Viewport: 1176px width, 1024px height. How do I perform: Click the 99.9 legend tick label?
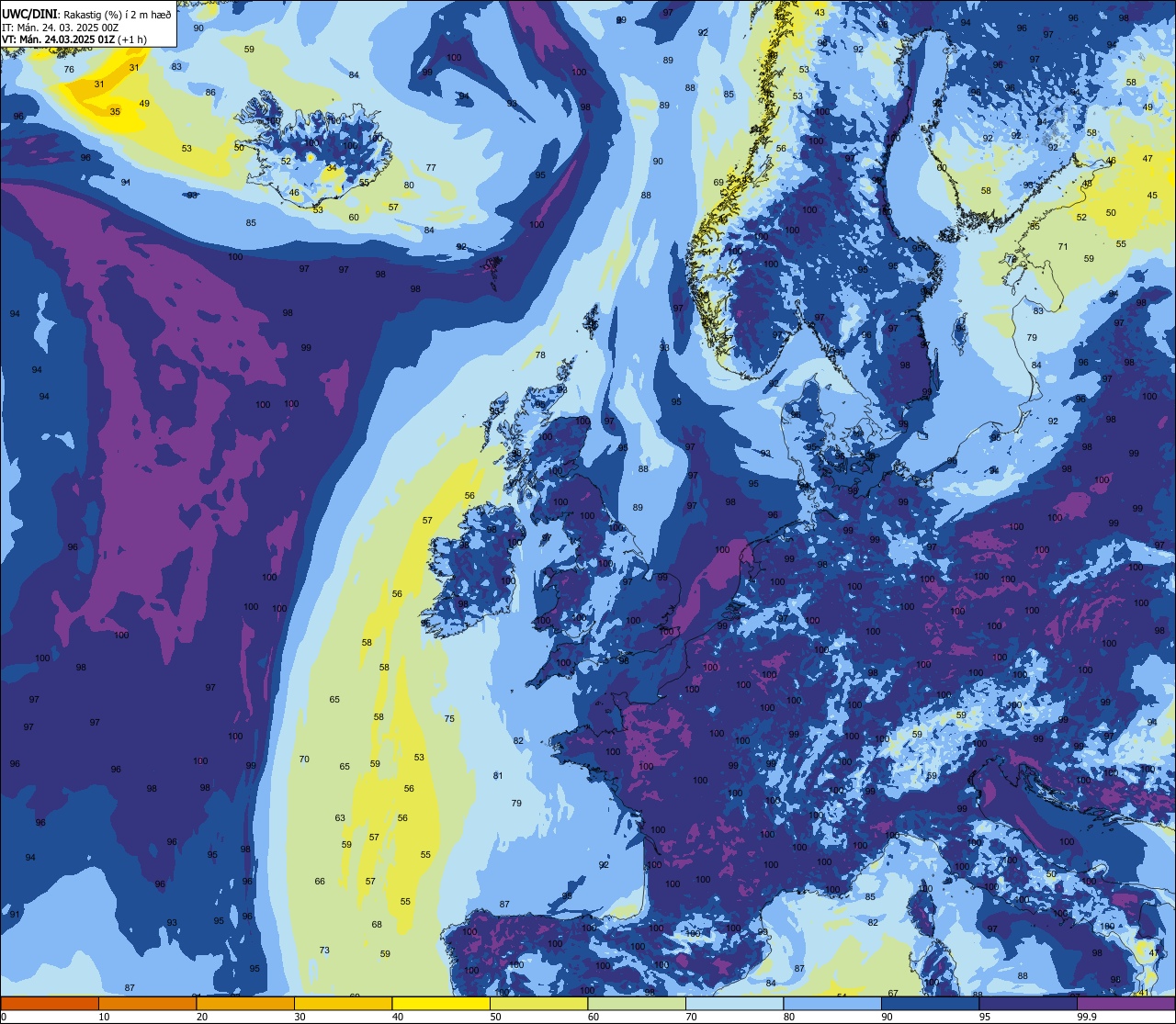(x=1087, y=1017)
